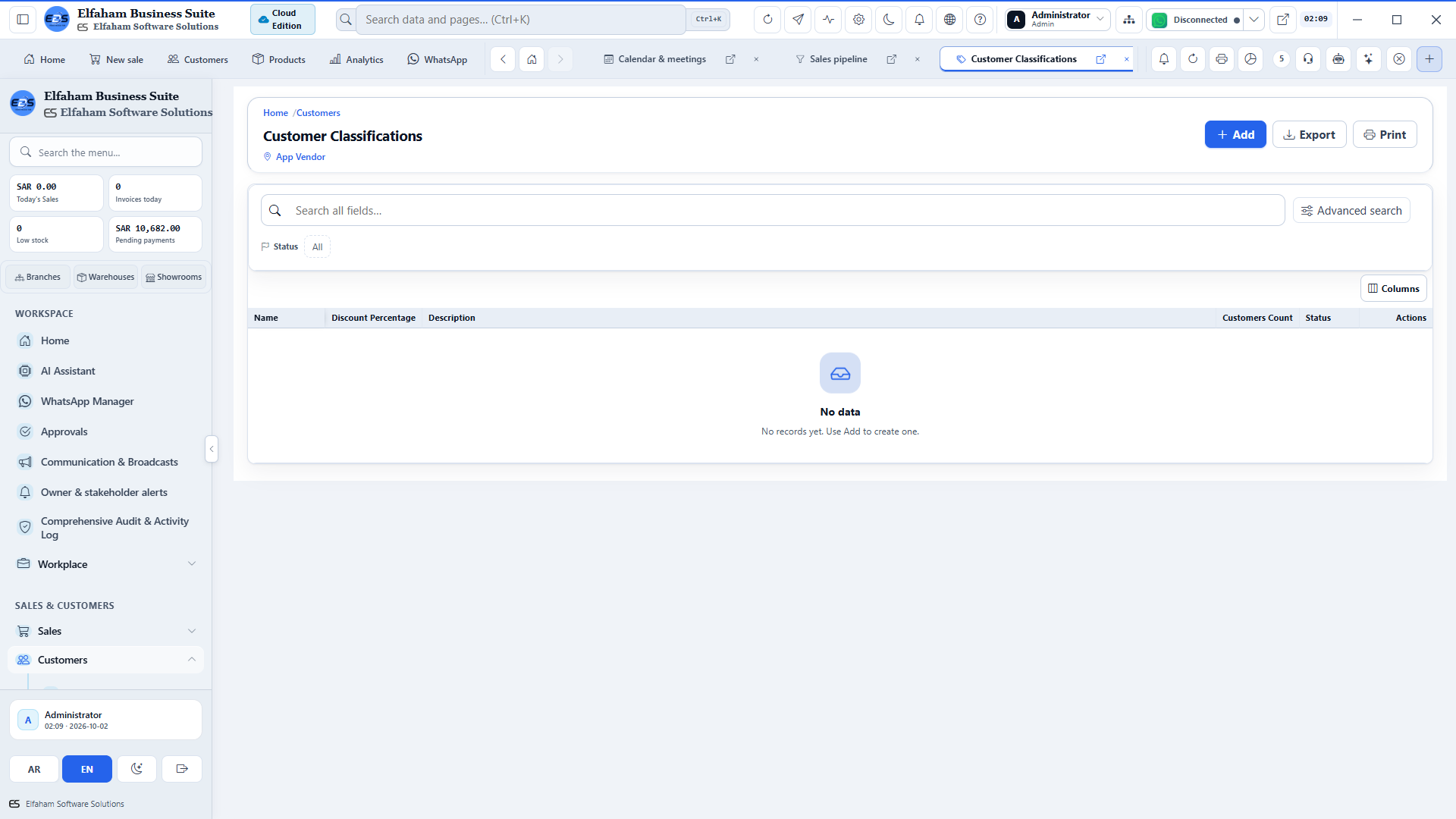Viewport: 1456px width, 819px height.
Task: Click the Print button
Action: [x=1385, y=135]
